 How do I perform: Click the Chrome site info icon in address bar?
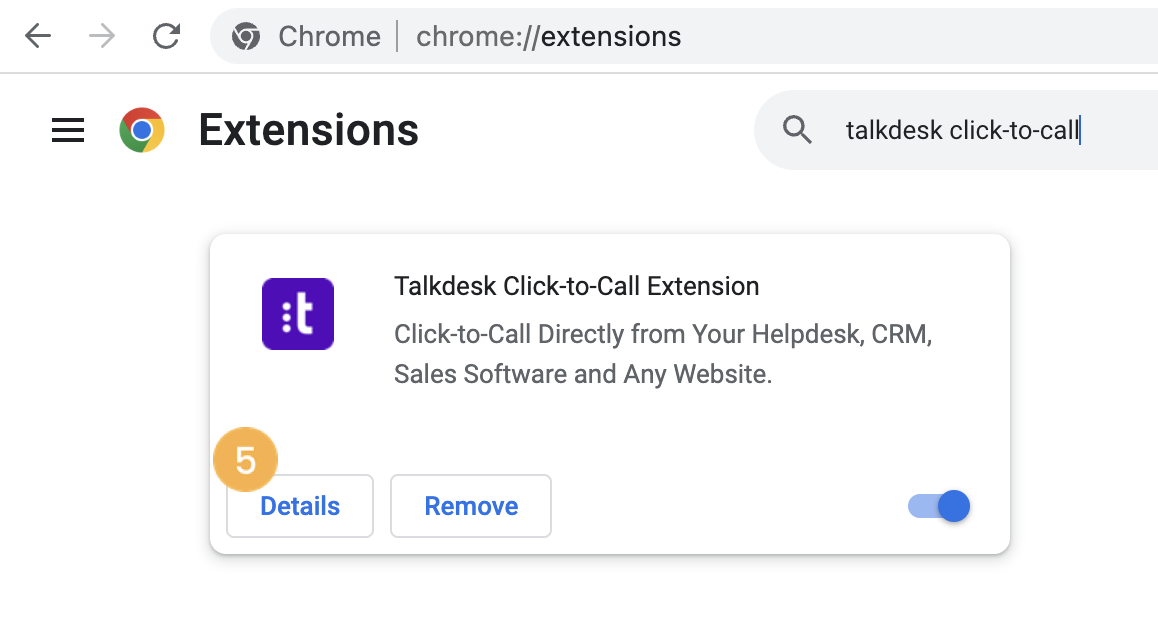click(x=246, y=36)
